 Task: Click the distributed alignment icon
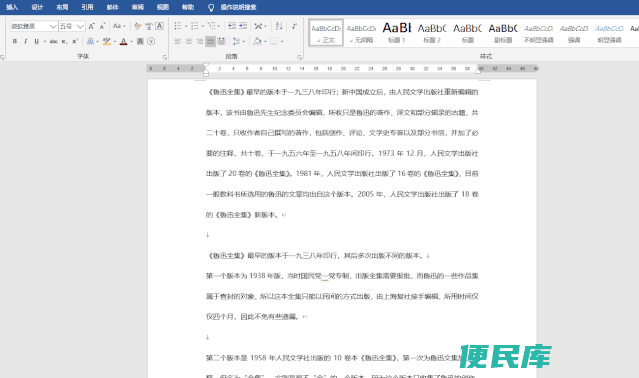[x=221, y=41]
